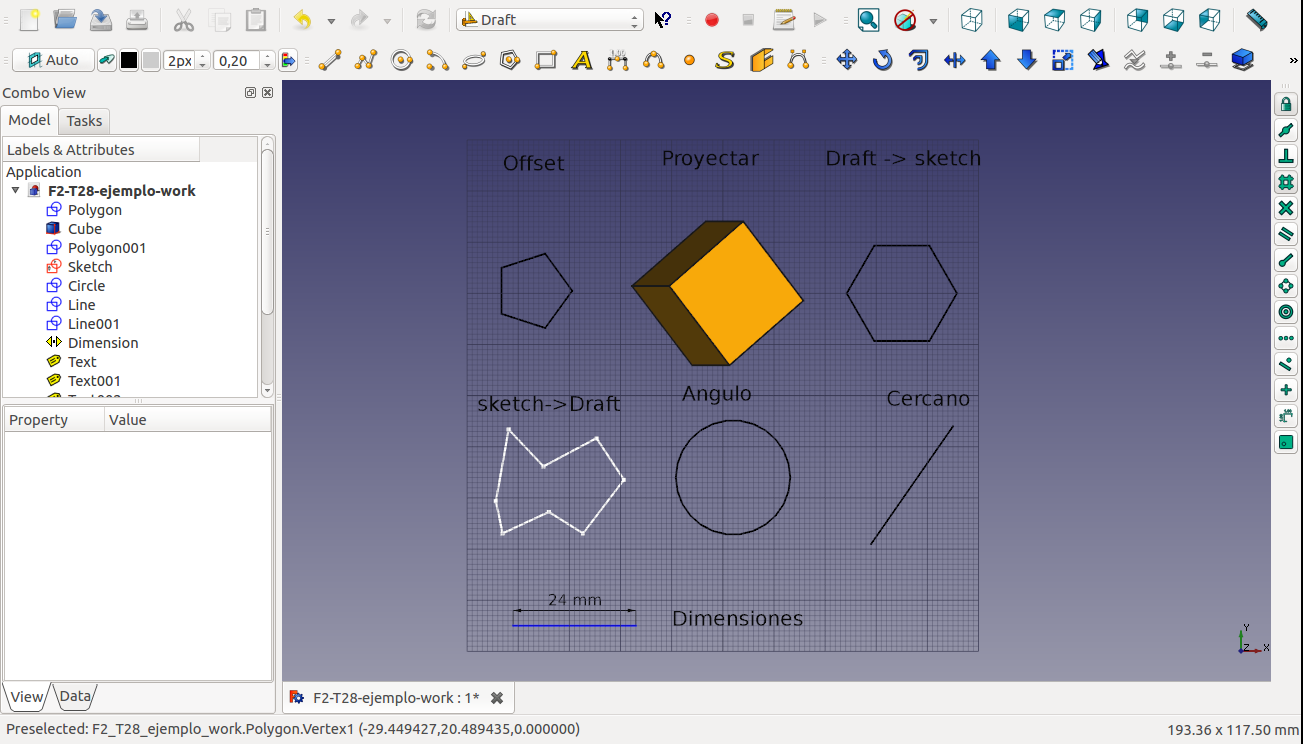Toggle snap to perpendicular

pyautogui.click(x=1286, y=157)
